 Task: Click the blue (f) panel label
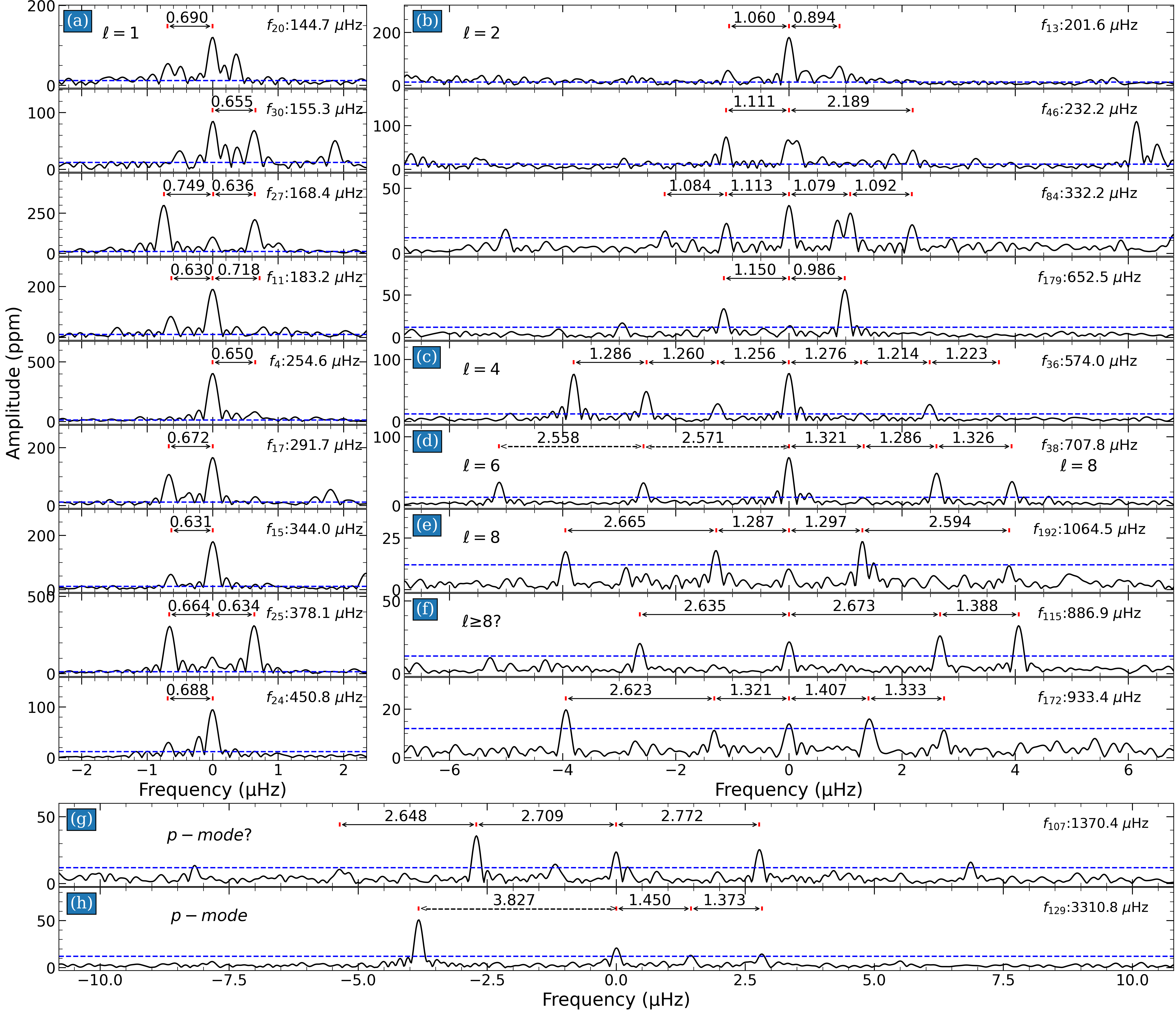coord(425,609)
